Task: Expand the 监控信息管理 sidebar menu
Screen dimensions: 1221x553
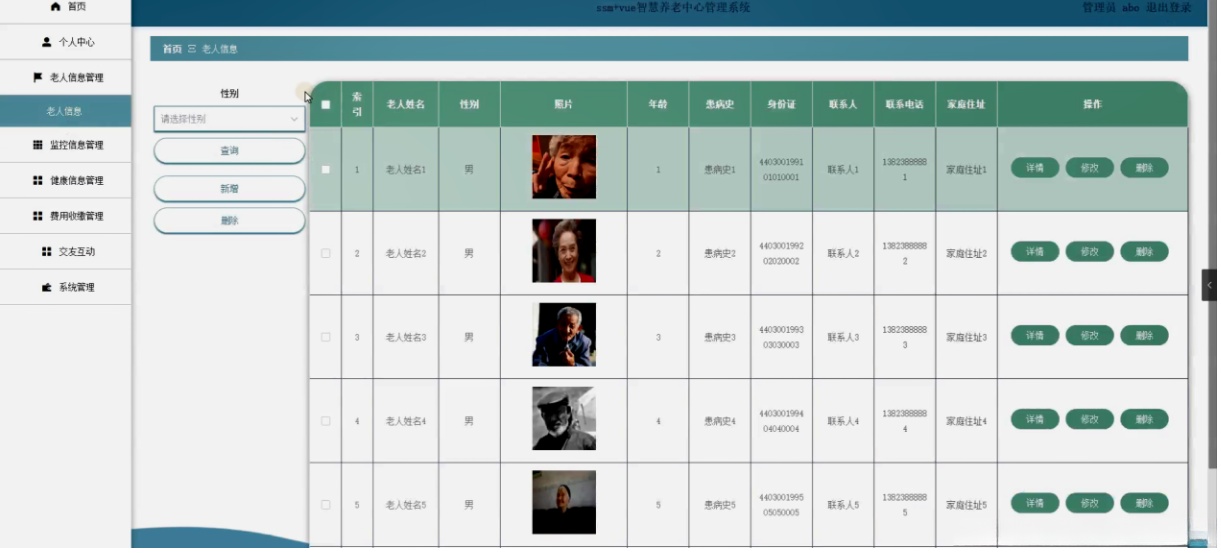Action: pyautogui.click(x=66, y=145)
